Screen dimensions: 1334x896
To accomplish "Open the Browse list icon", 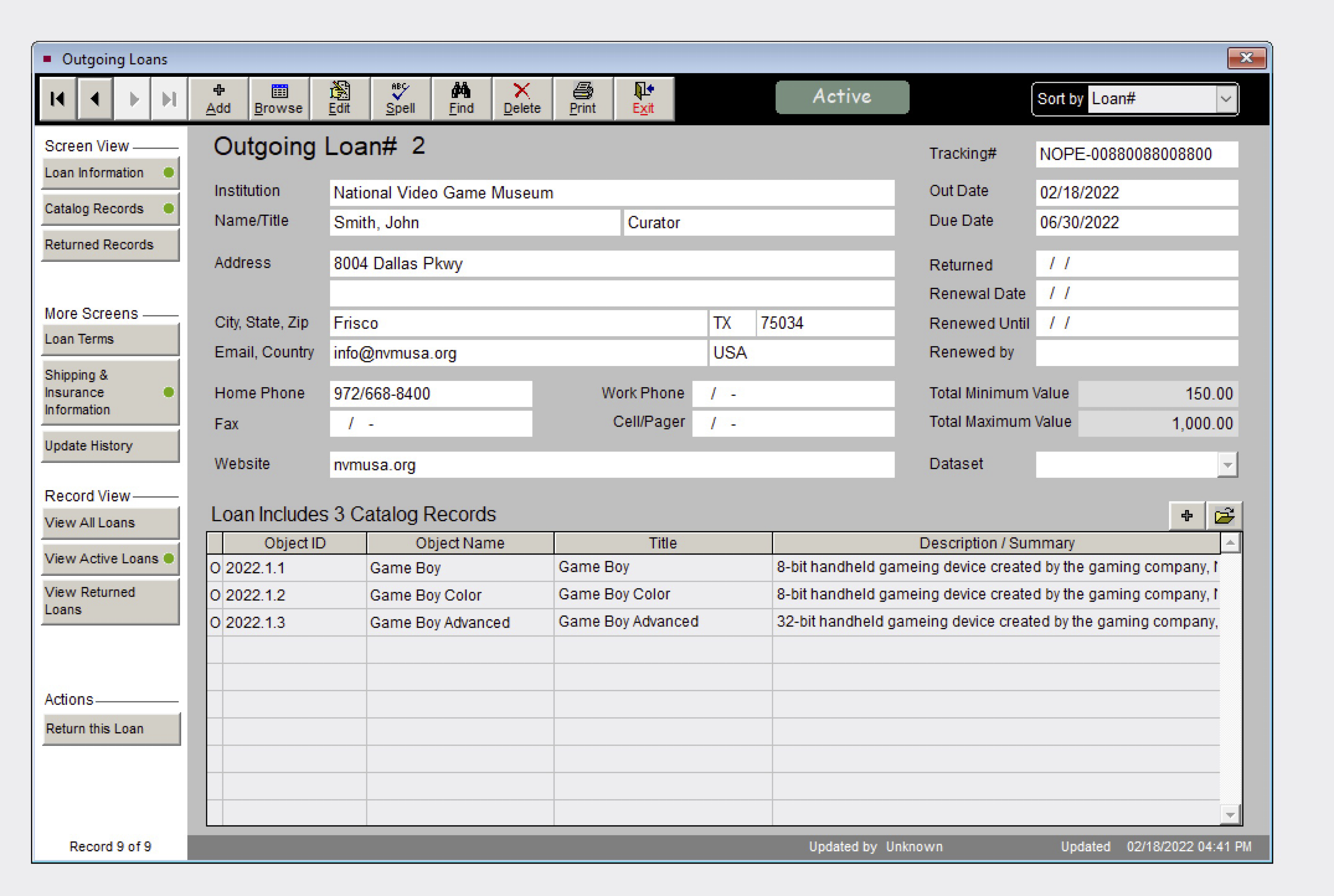I will click(x=279, y=99).
